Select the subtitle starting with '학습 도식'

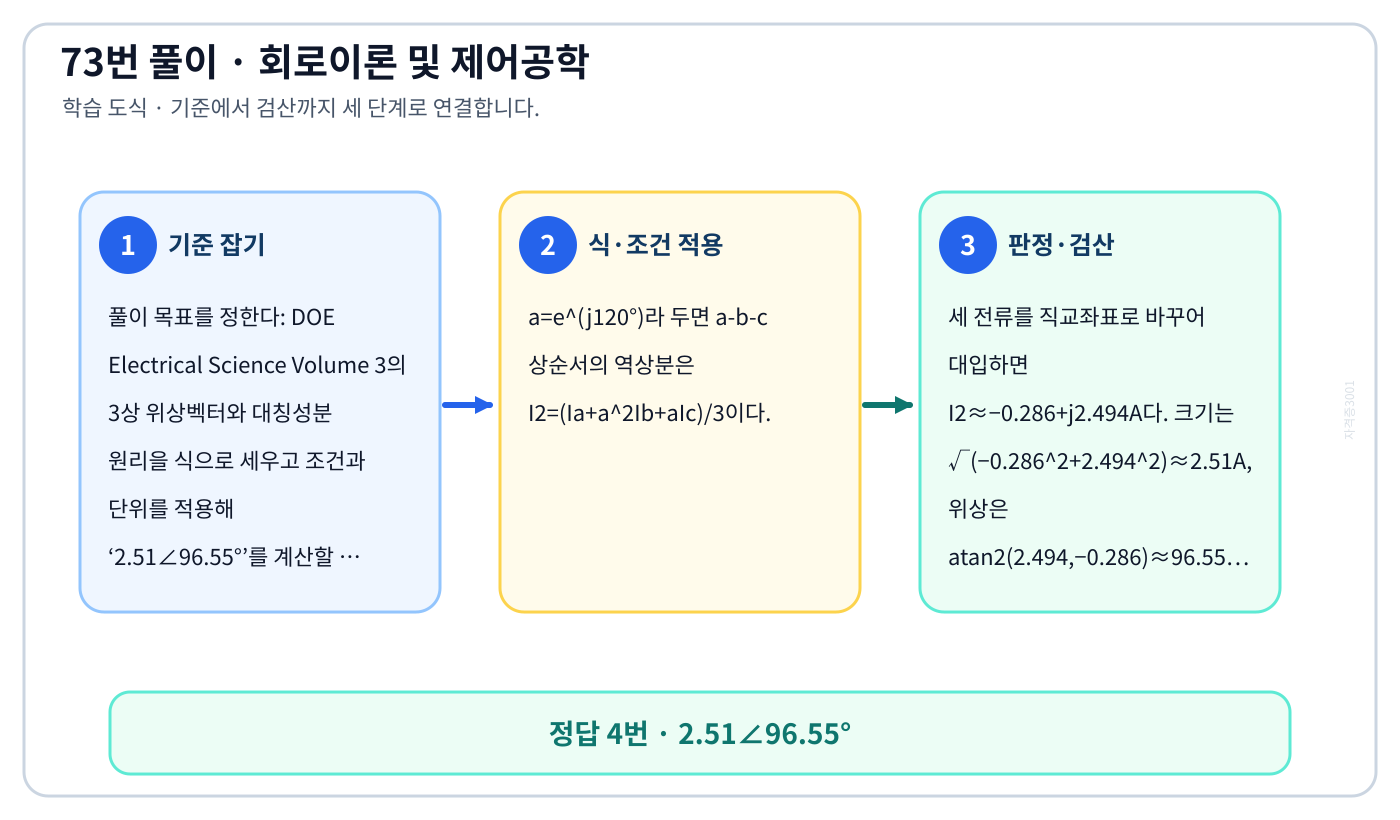[x=301, y=108]
